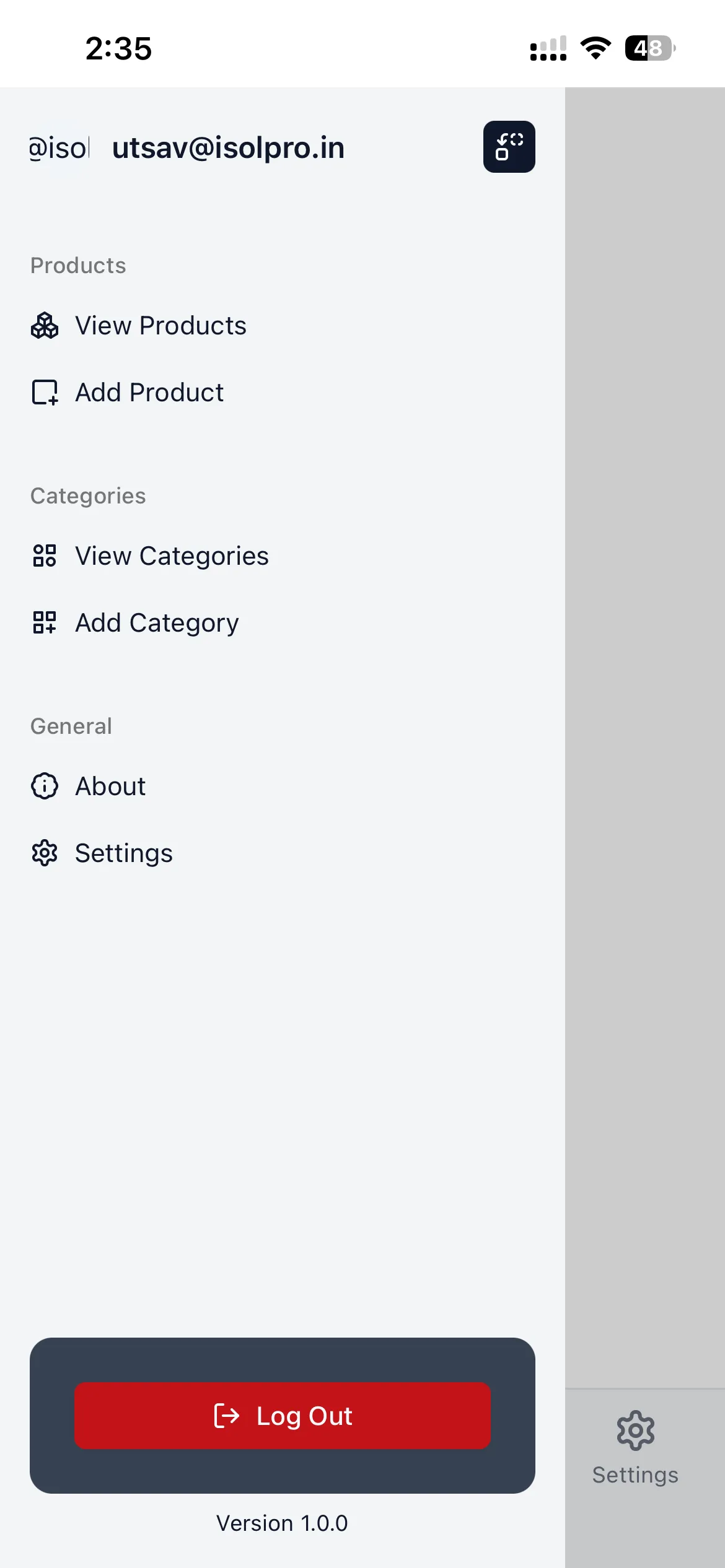Open View Products menu item
725x1568 pixels.
[160, 326]
